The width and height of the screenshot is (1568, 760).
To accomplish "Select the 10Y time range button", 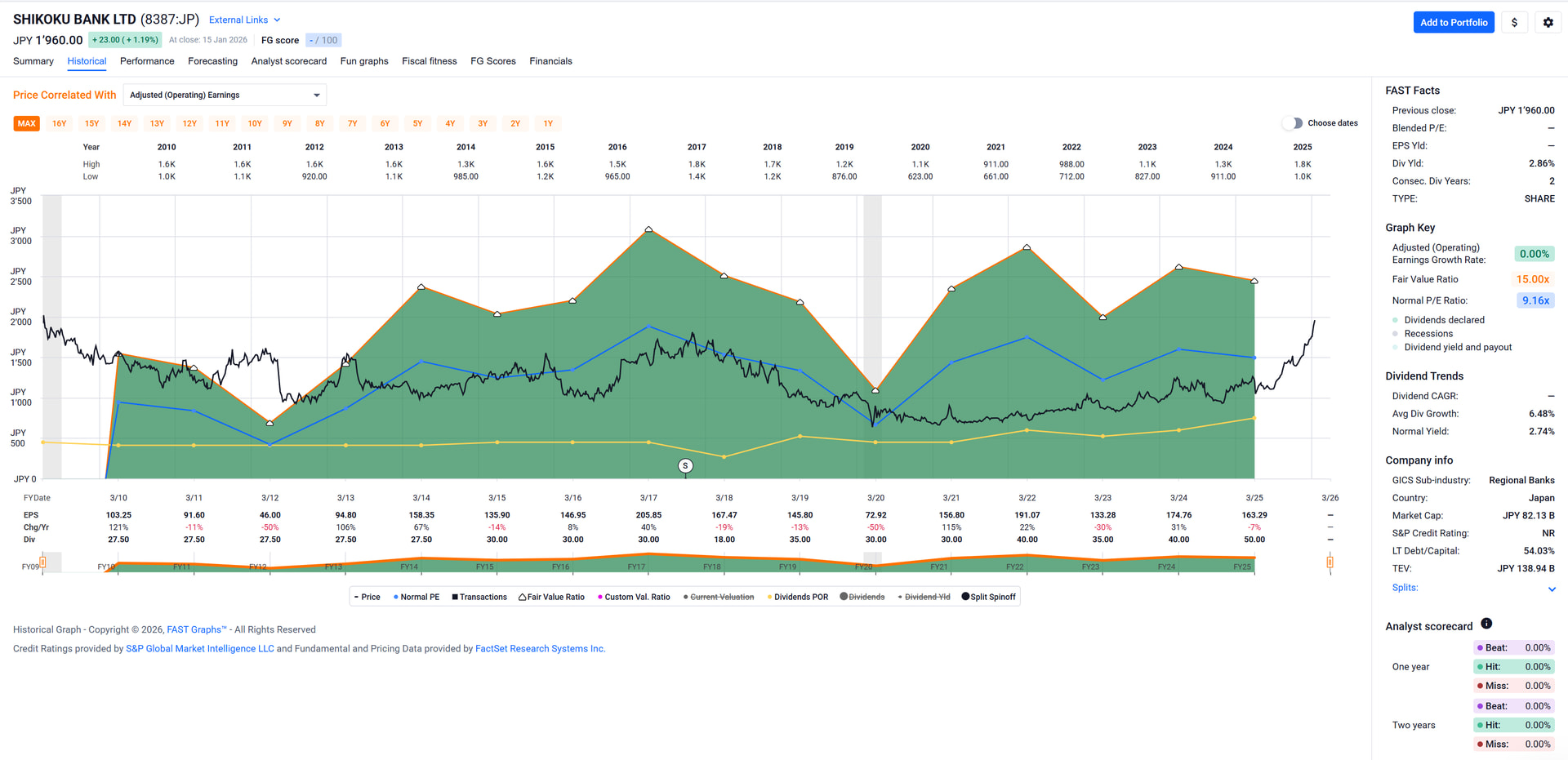I will coord(255,124).
